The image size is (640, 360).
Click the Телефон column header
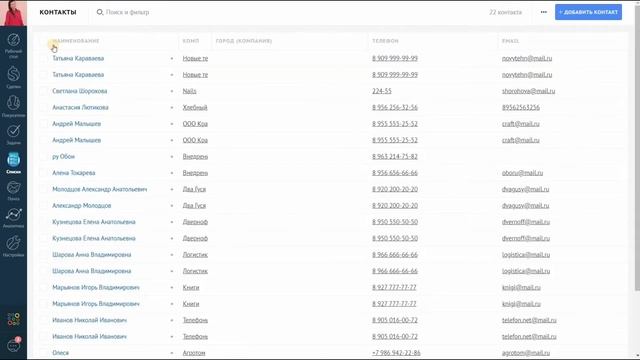385,41
